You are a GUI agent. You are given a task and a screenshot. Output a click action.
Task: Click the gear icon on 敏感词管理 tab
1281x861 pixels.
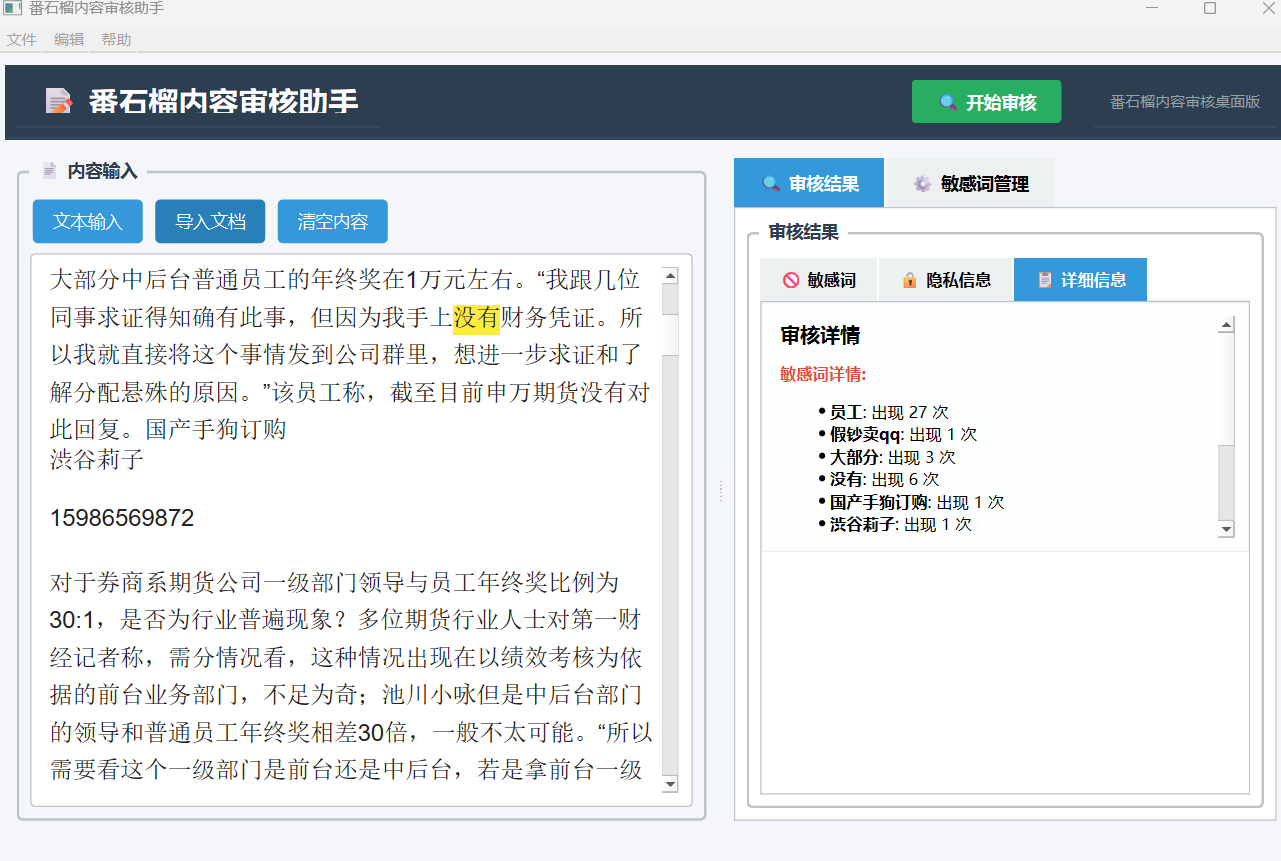point(921,182)
